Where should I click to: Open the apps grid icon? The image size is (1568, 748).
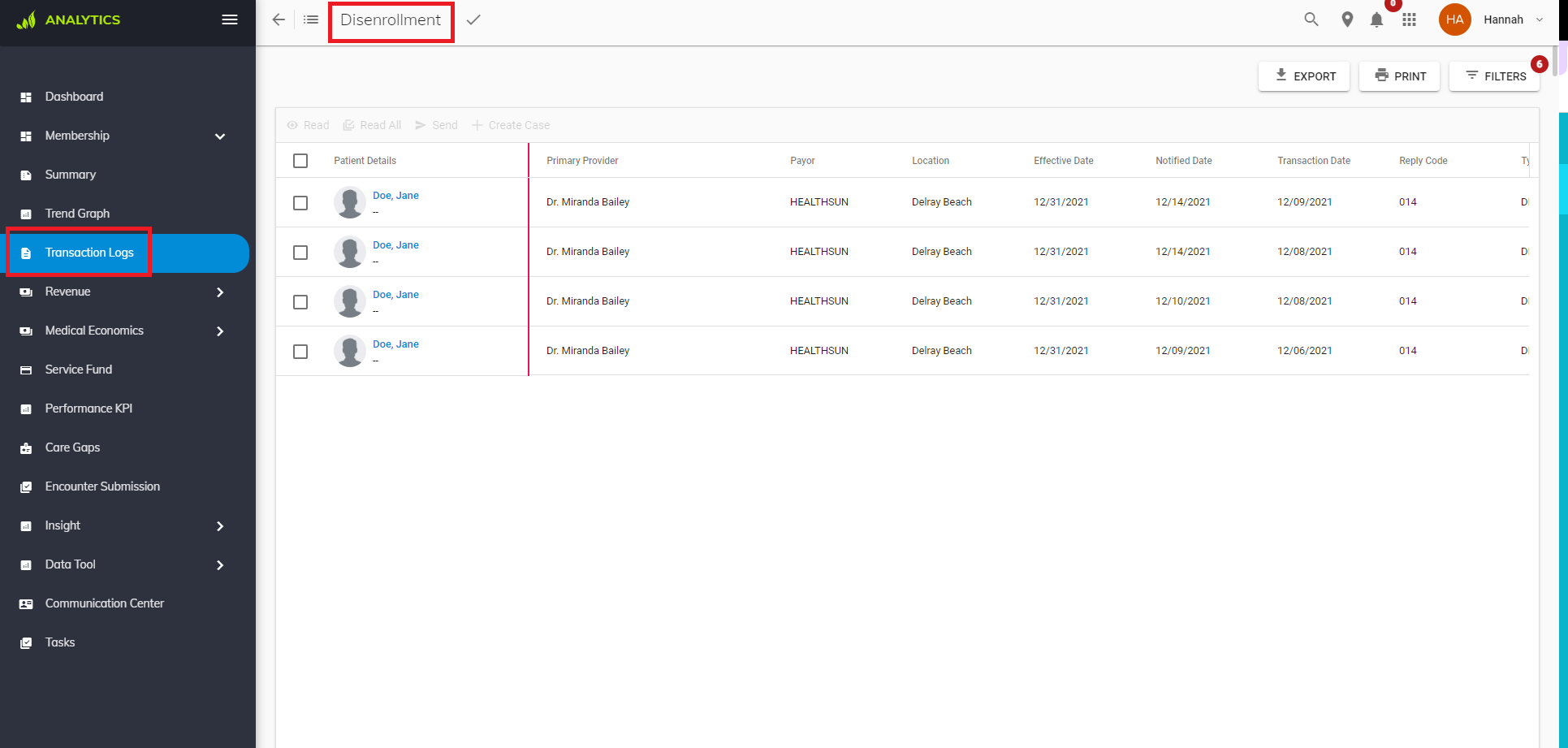click(x=1409, y=19)
